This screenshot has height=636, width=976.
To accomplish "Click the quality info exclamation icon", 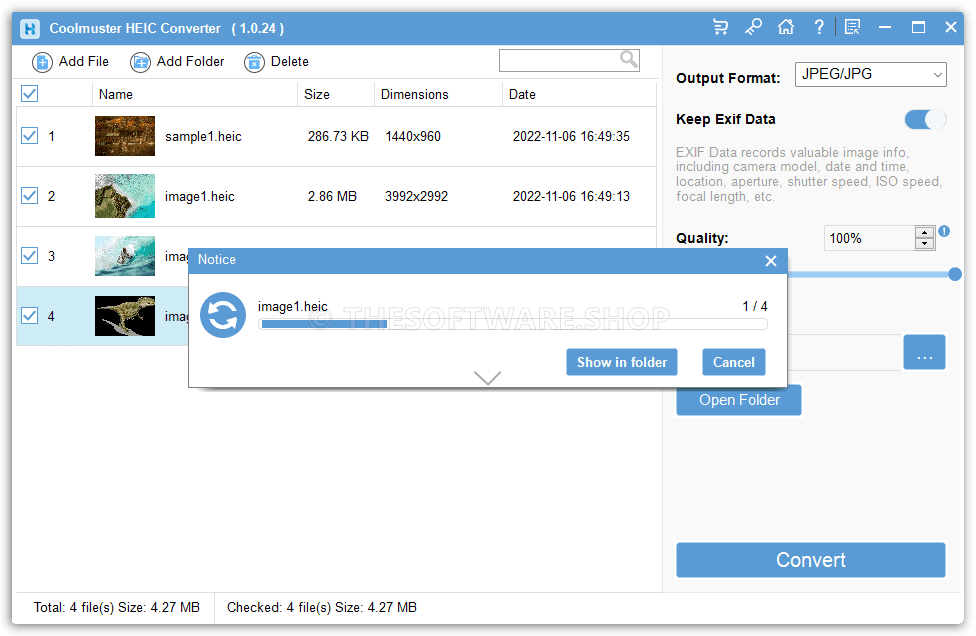I will pos(944,231).
